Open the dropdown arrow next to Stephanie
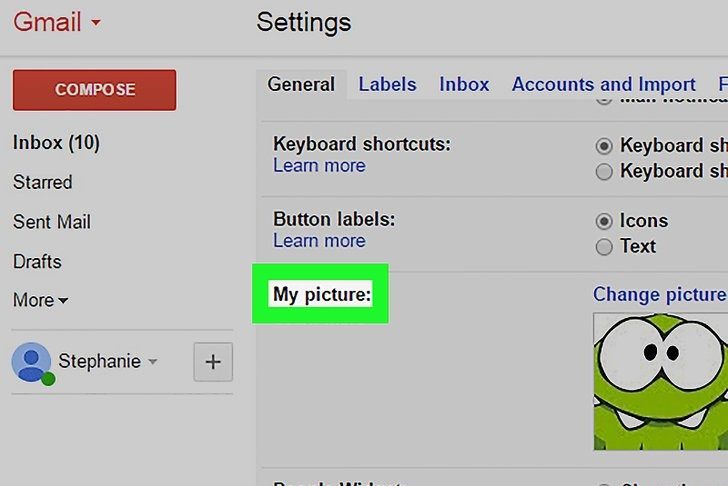This screenshot has height=486, width=728. point(153,362)
